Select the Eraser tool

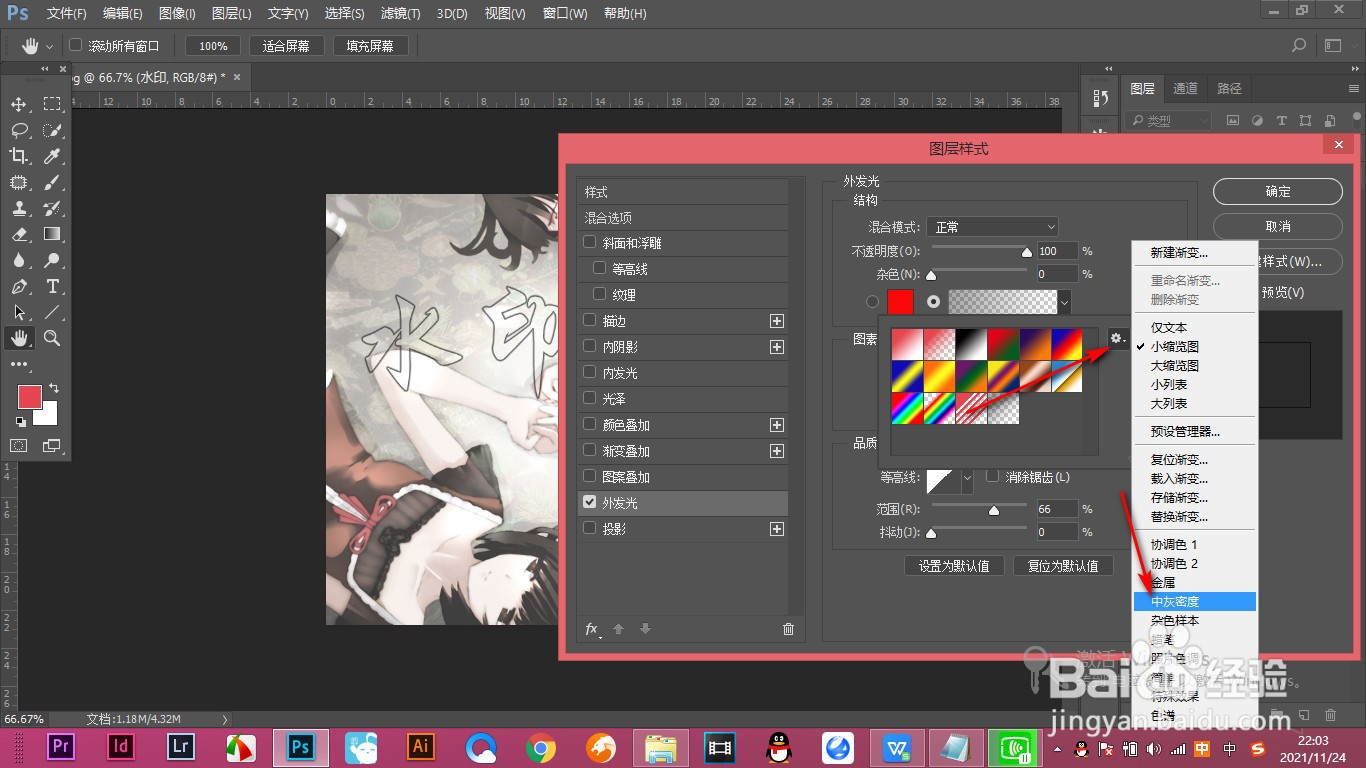[x=19, y=234]
